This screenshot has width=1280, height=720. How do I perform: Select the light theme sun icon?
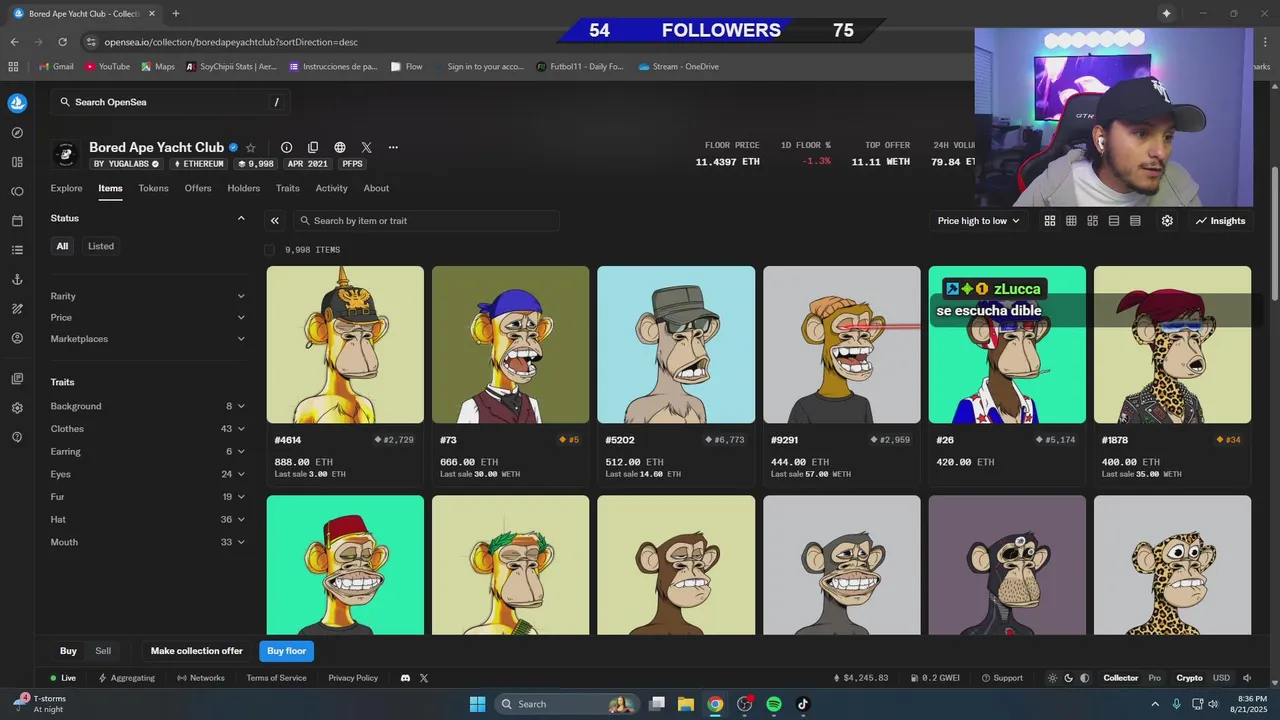[1052, 678]
